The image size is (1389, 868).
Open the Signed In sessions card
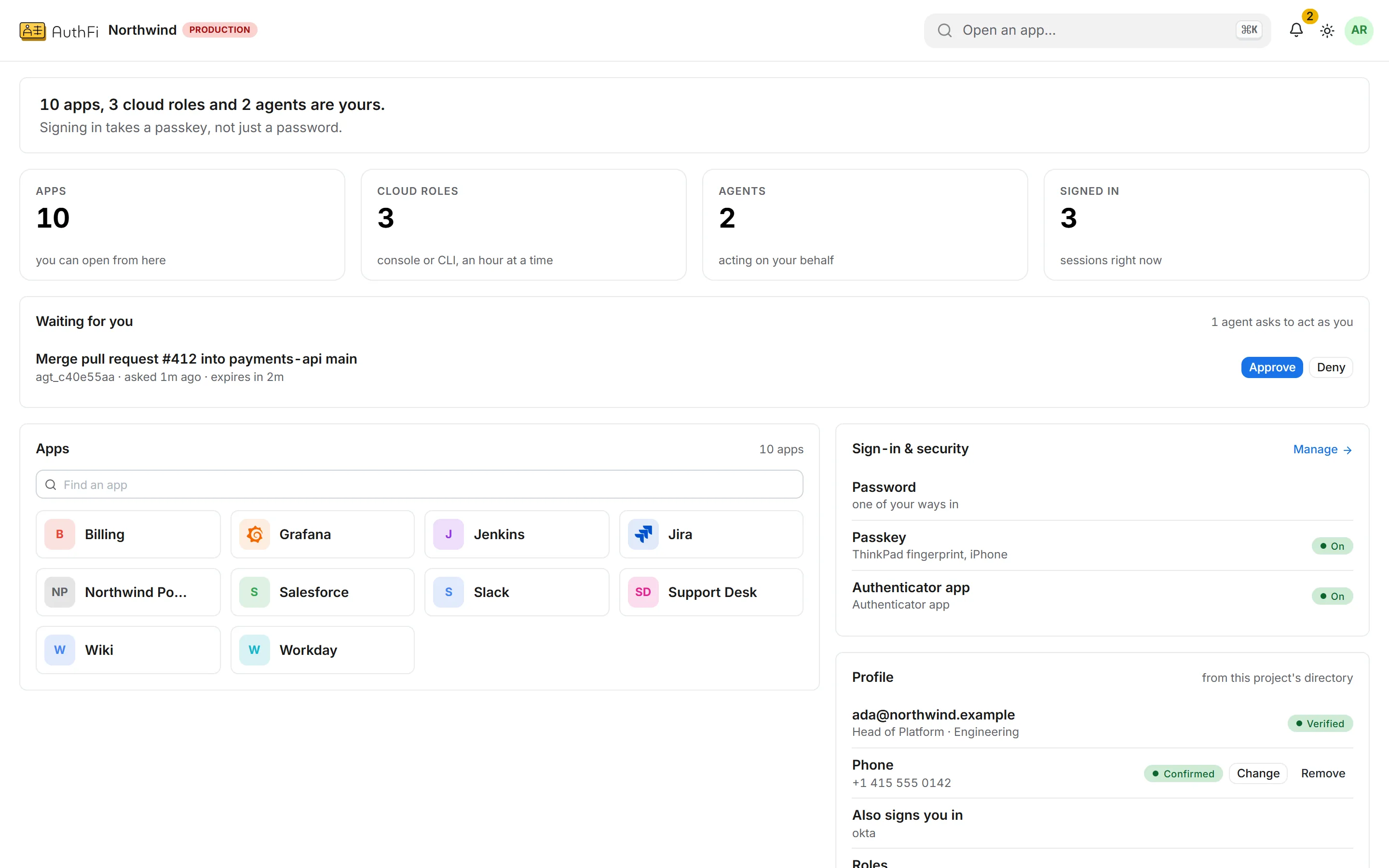pos(1207,224)
